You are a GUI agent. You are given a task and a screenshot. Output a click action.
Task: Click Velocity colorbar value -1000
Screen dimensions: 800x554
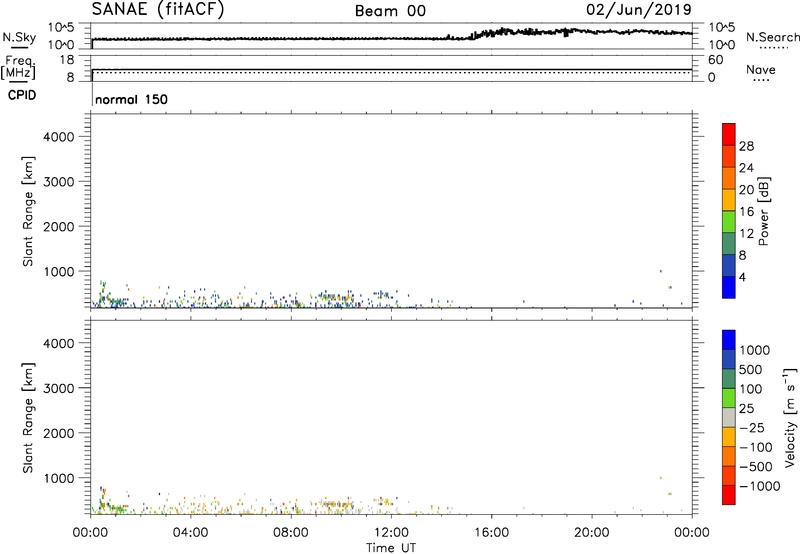759,486
